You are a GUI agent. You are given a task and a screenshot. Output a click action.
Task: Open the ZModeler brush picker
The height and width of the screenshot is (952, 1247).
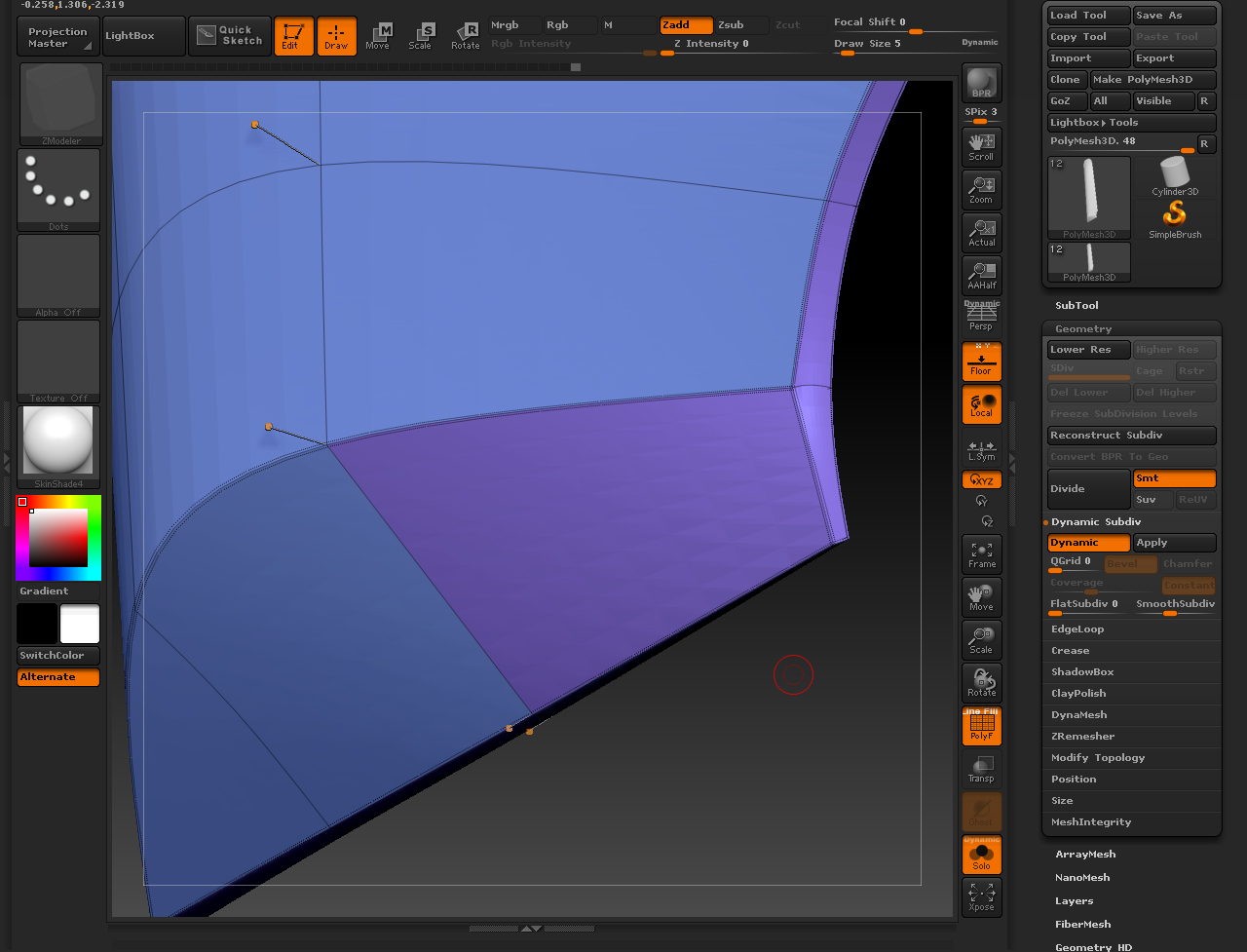tap(60, 104)
